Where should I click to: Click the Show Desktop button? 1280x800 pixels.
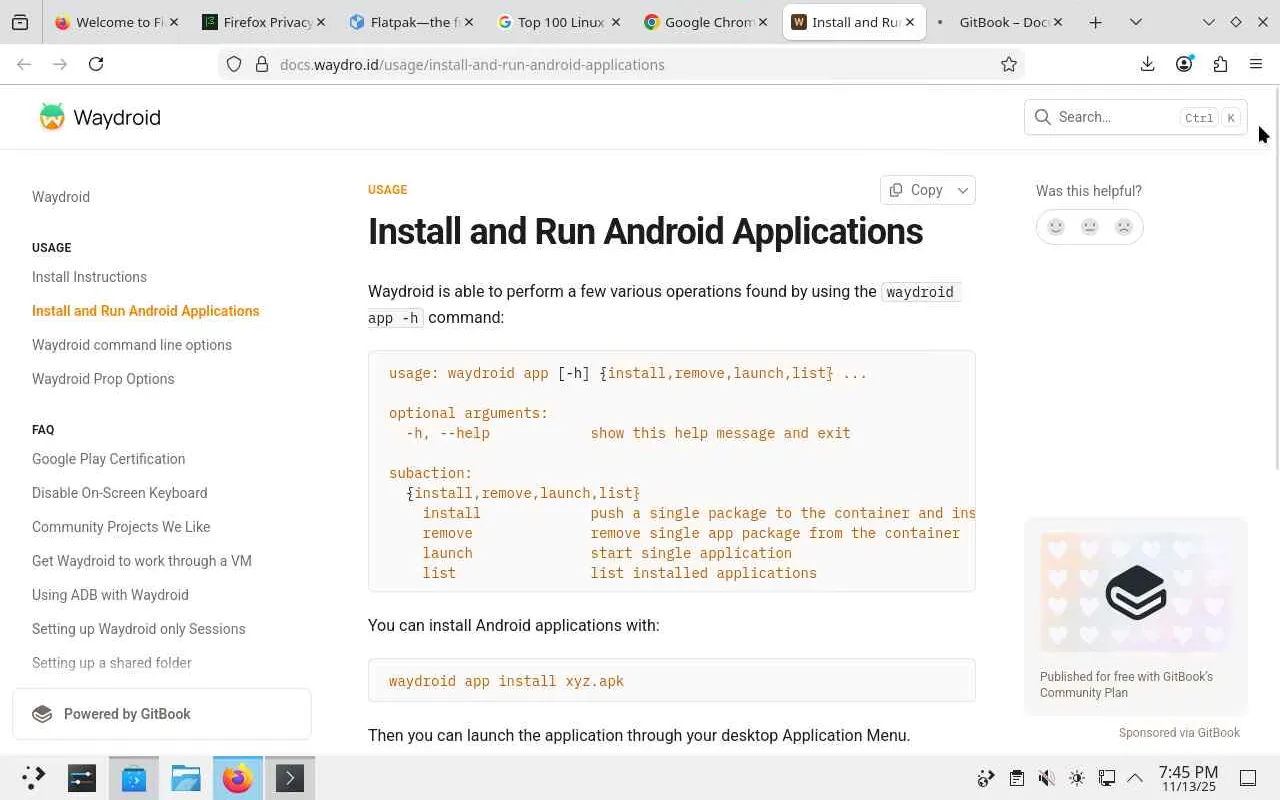point(1248,778)
